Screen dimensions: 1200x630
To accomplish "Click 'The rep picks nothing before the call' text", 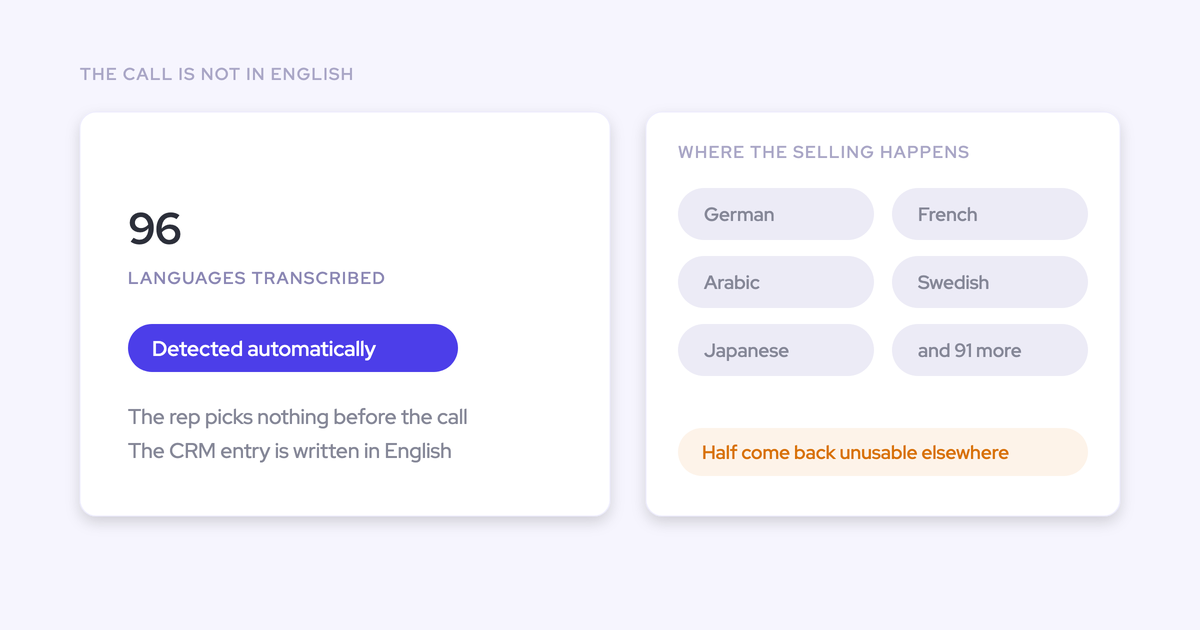I will [298, 417].
